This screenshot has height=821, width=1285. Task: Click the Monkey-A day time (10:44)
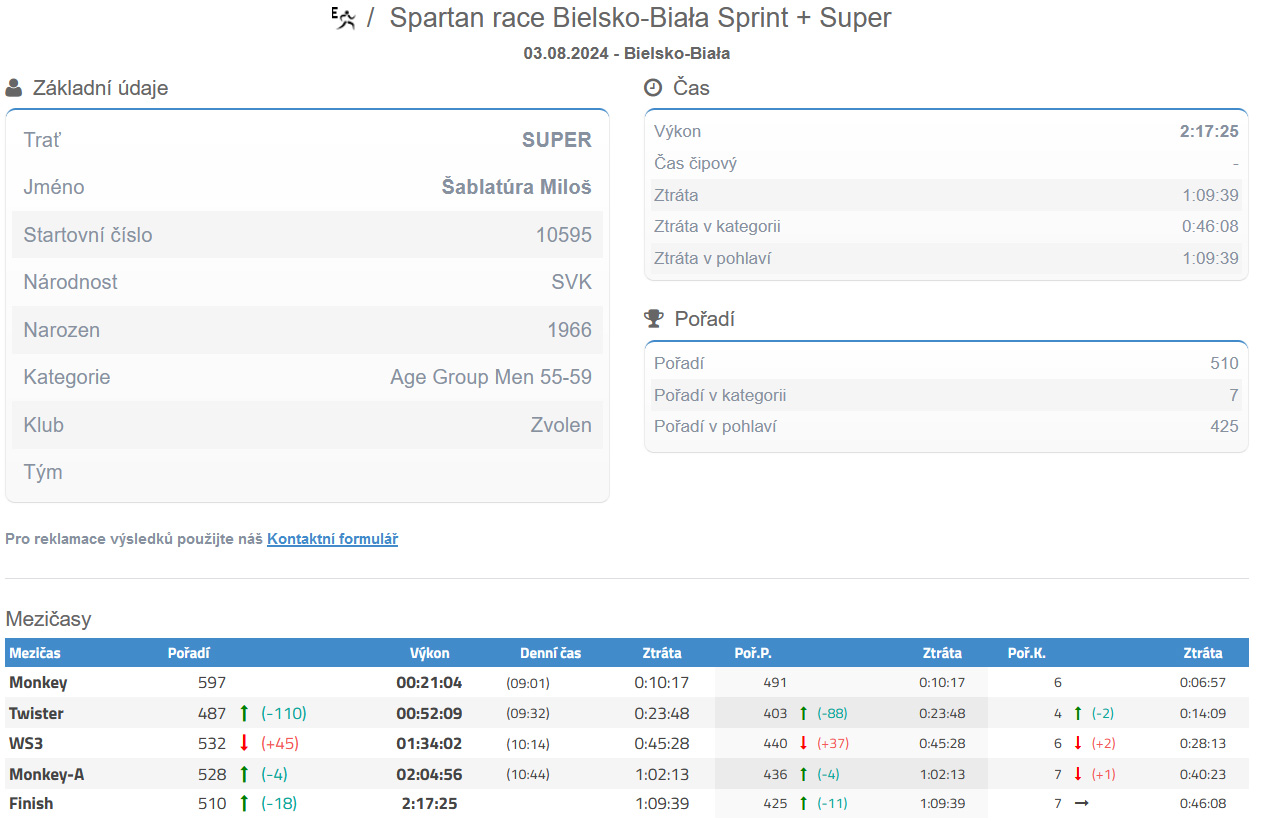528,774
